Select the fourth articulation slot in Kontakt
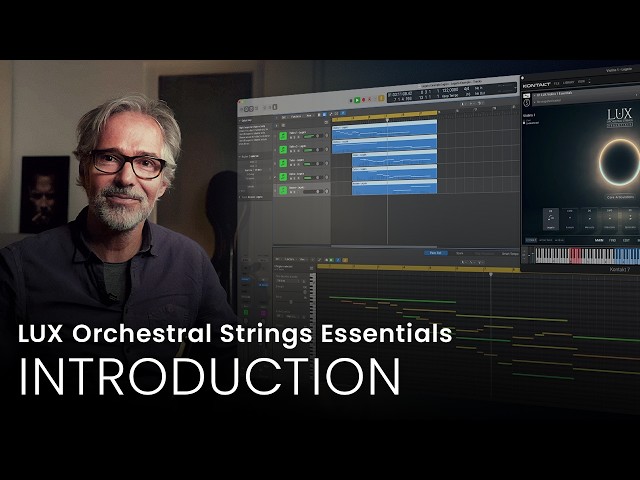Image resolution: width=640 pixels, height=480 pixels. 609,220
